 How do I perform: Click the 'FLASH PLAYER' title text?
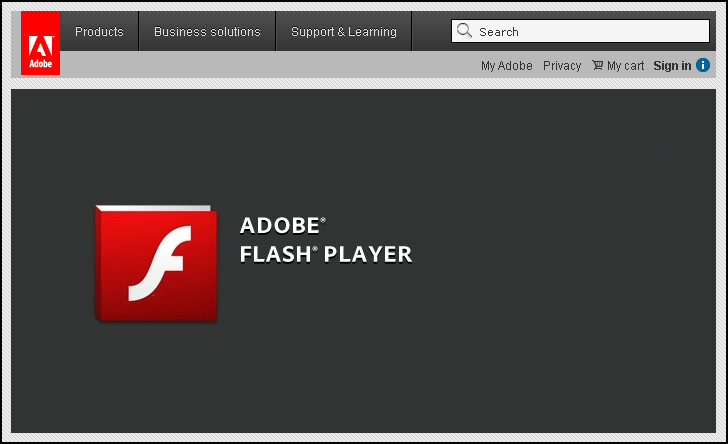pyautogui.click(x=326, y=255)
